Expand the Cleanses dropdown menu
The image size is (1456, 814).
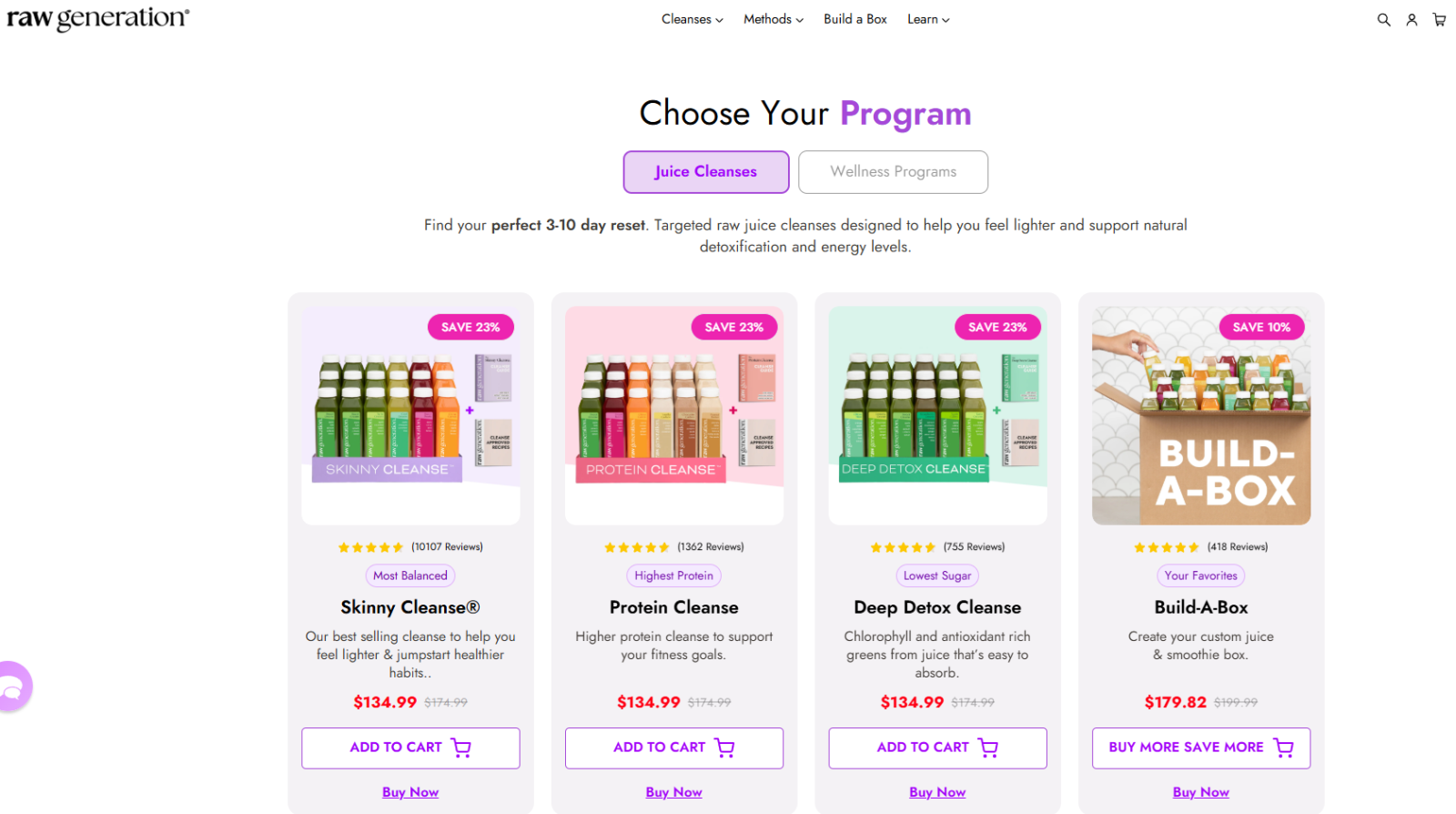[x=692, y=19]
